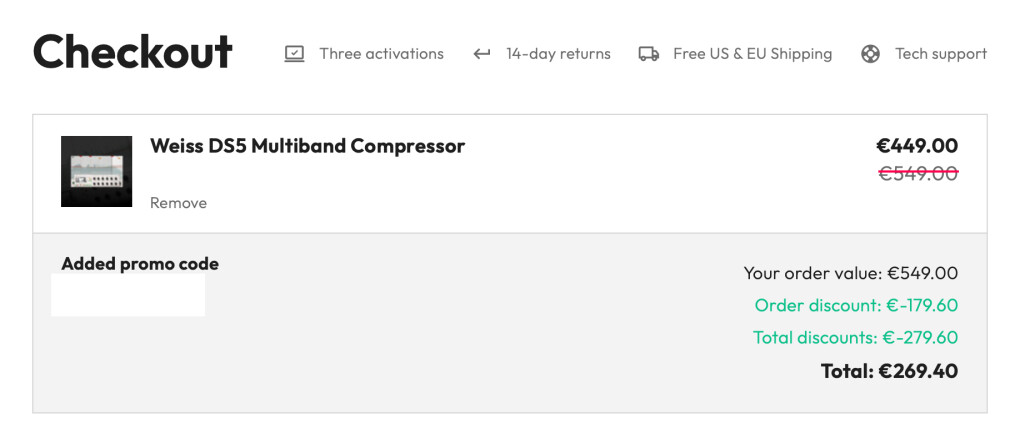
Task: Open the 14-day returns info text
Action: pyautogui.click(x=558, y=54)
